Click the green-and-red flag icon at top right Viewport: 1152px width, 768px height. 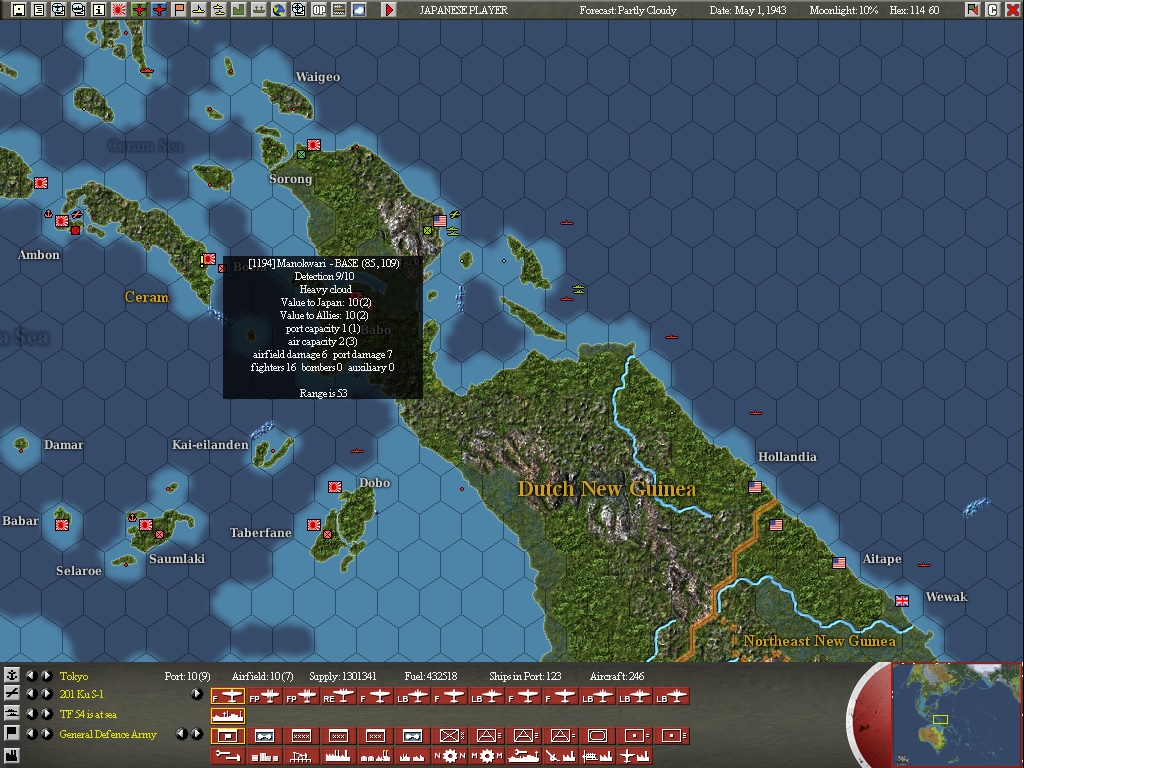(x=973, y=10)
